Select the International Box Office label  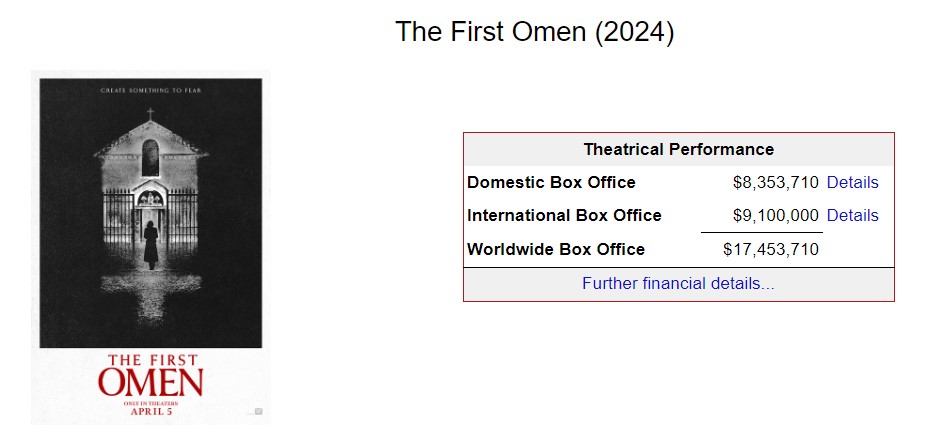coord(564,215)
